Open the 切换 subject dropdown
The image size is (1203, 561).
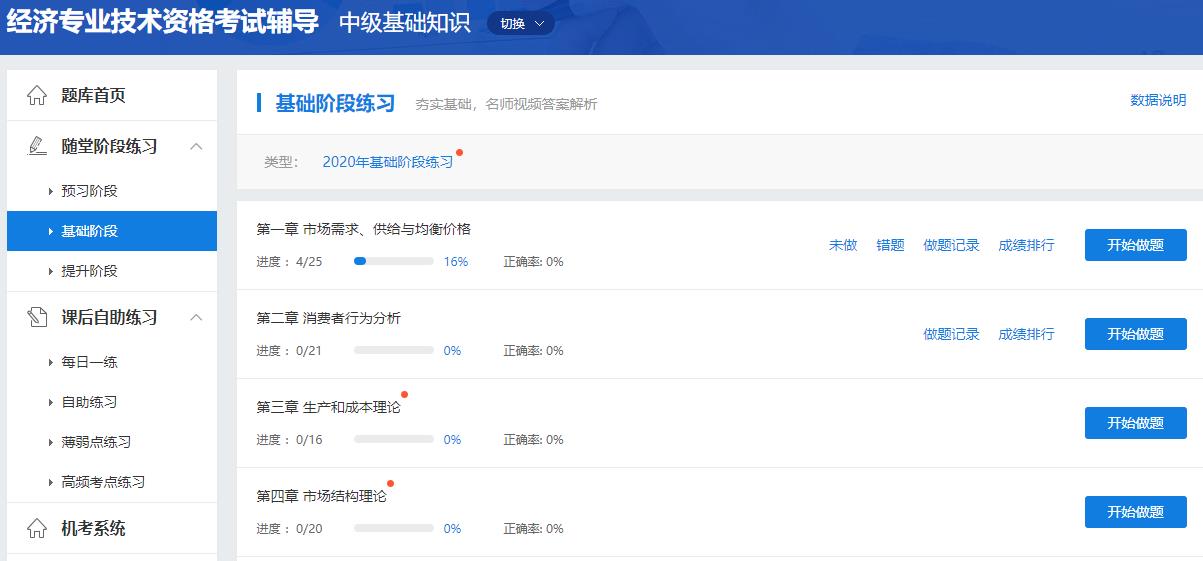[x=521, y=23]
